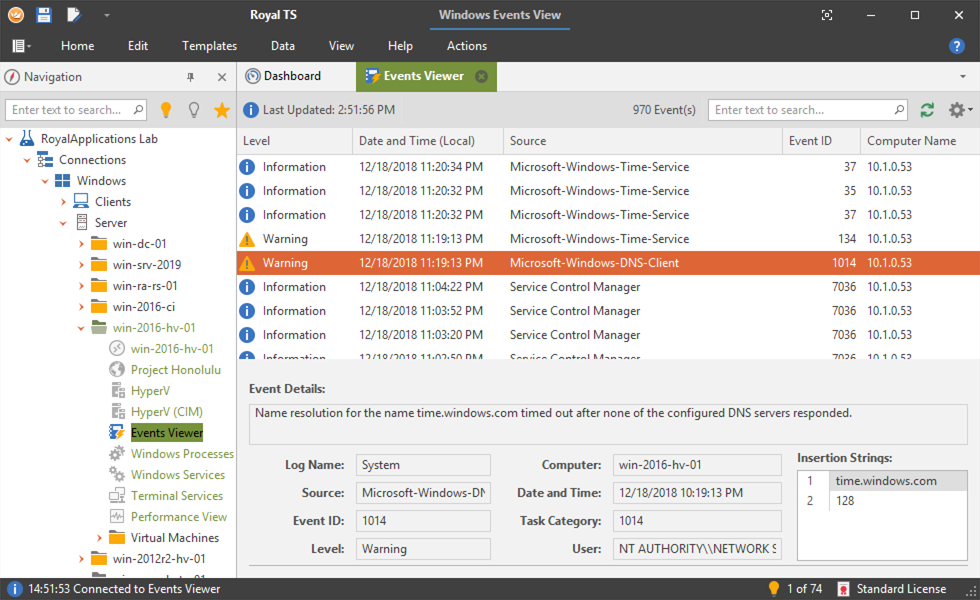
Task: Close the Events Viewer tab
Action: [481, 76]
